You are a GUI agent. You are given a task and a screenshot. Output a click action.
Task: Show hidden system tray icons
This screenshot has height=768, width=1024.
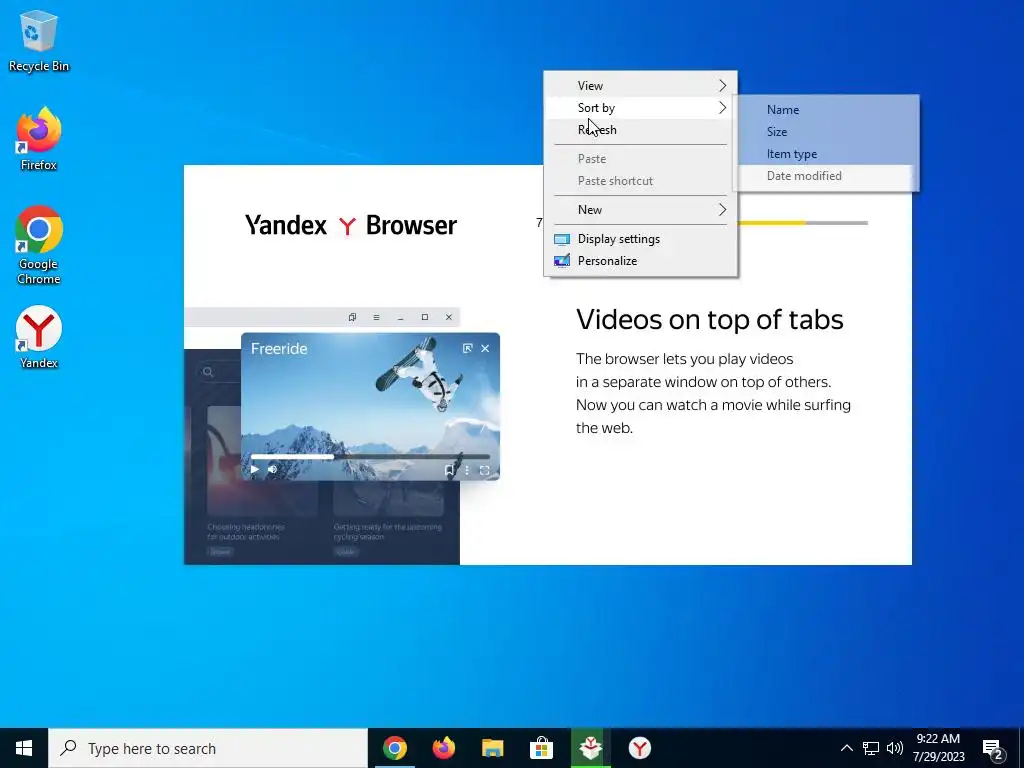pyautogui.click(x=846, y=748)
